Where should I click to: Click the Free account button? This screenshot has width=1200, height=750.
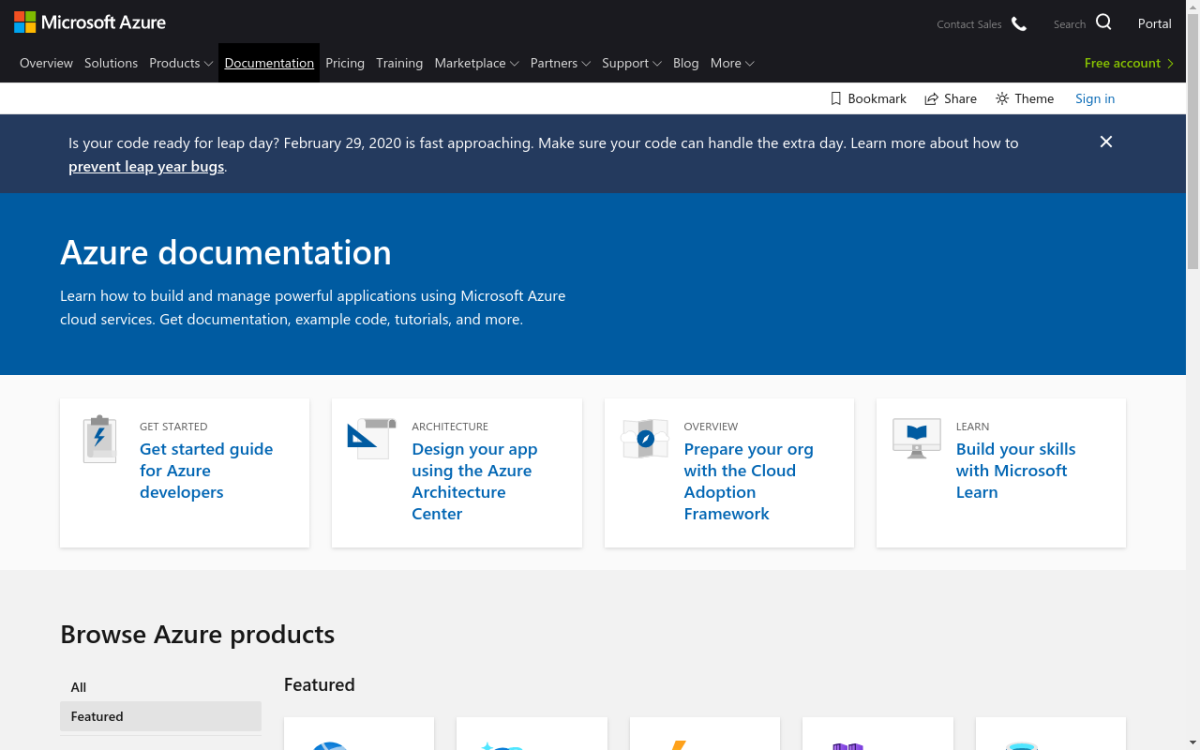pos(1128,63)
